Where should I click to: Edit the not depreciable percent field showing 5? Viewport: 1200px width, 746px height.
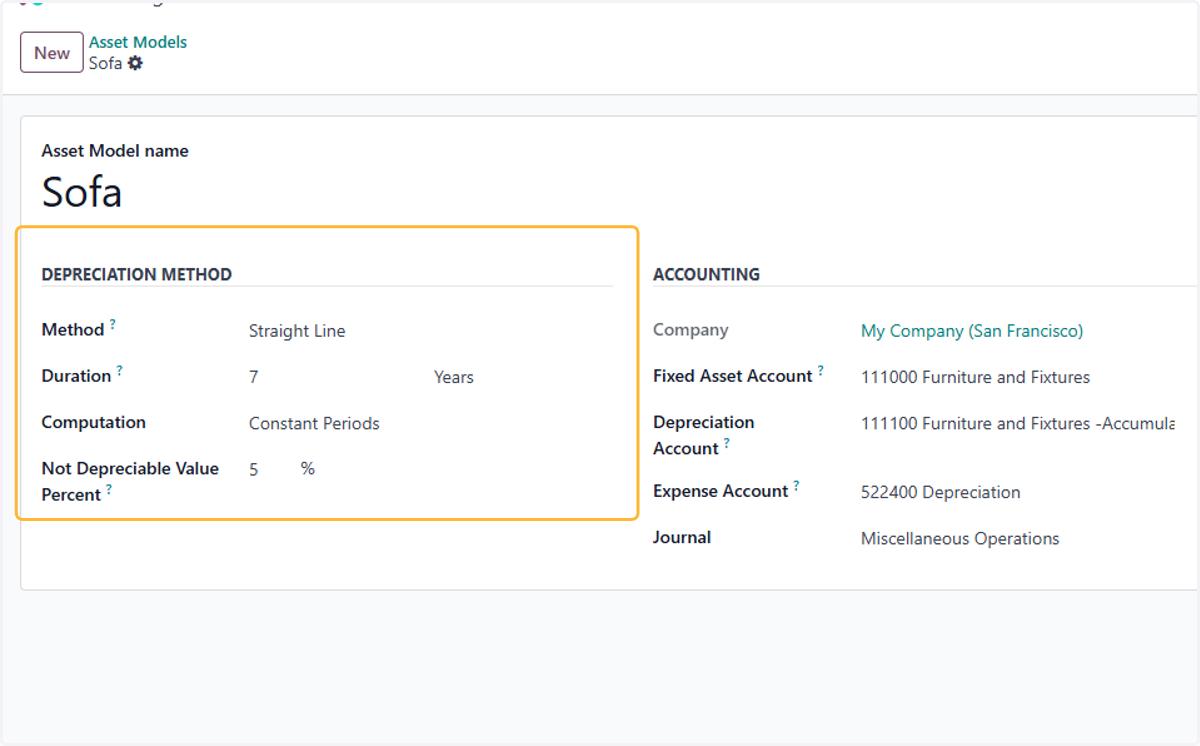tap(270, 469)
